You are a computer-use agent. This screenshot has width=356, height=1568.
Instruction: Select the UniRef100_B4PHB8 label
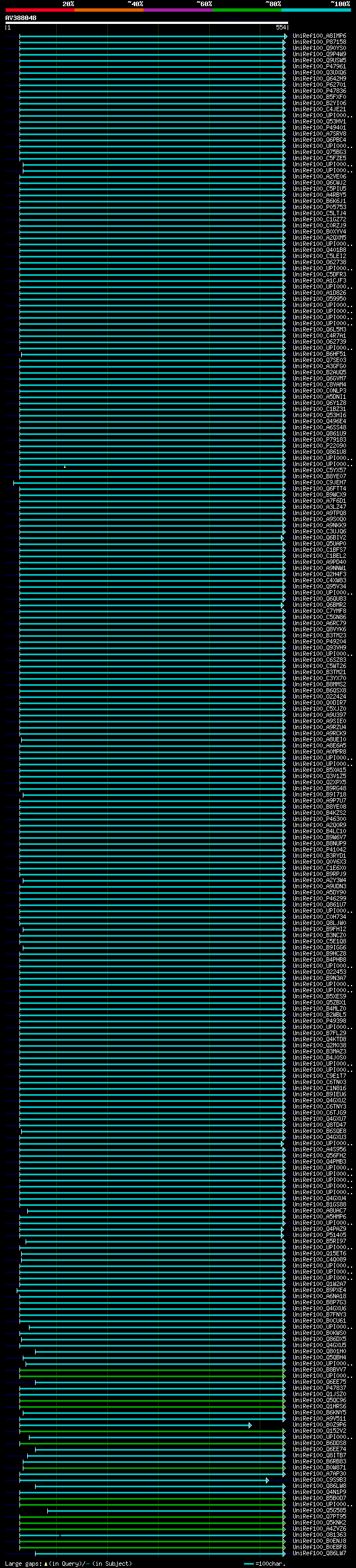319,960
